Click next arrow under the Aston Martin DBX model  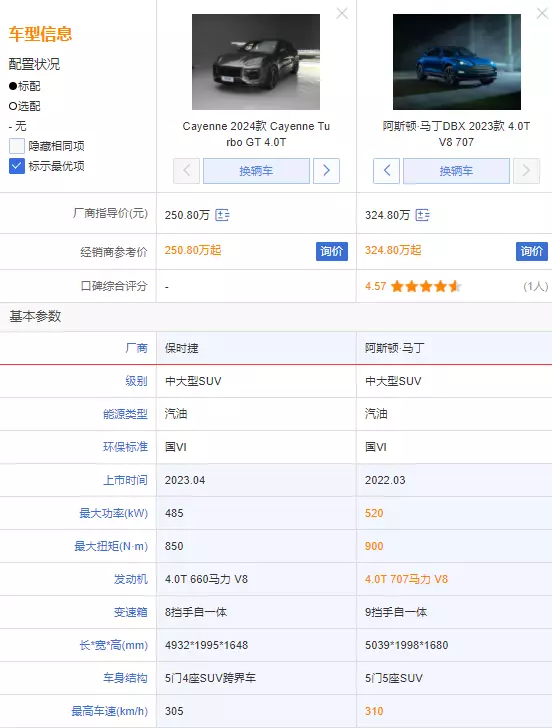click(526, 171)
